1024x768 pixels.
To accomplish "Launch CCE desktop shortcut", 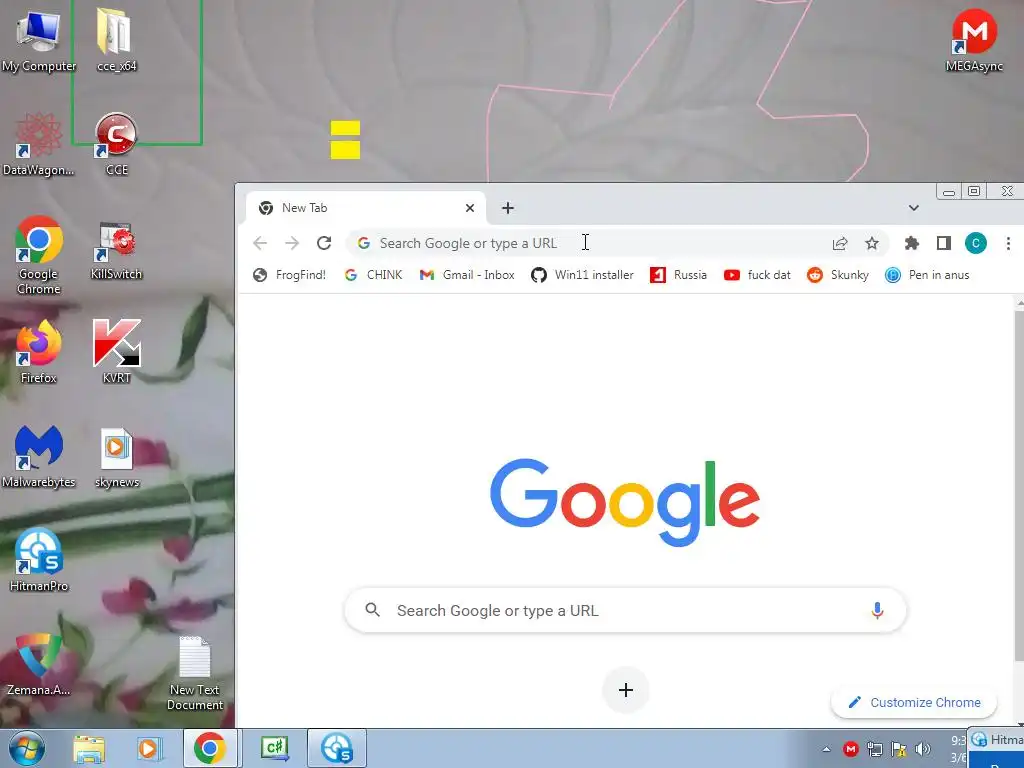I will coord(116,144).
